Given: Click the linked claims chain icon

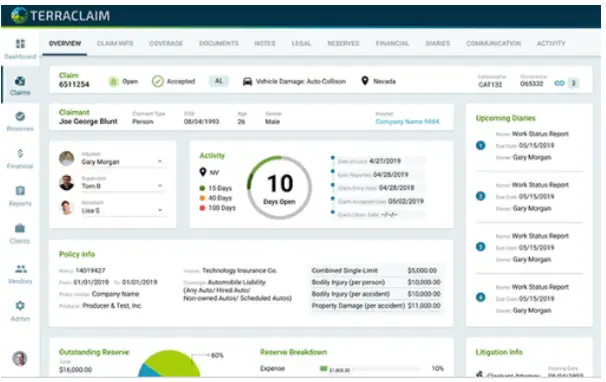Looking at the screenshot, I should click(x=559, y=83).
